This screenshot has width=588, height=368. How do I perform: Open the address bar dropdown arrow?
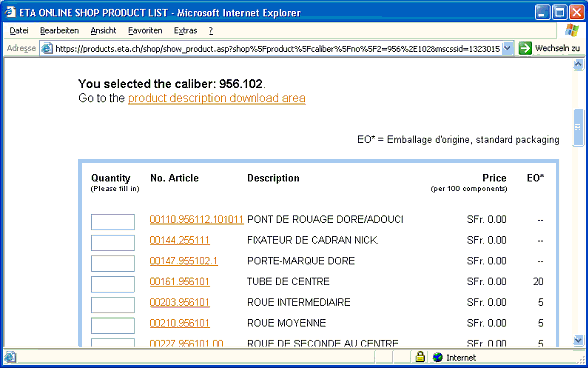pos(507,48)
